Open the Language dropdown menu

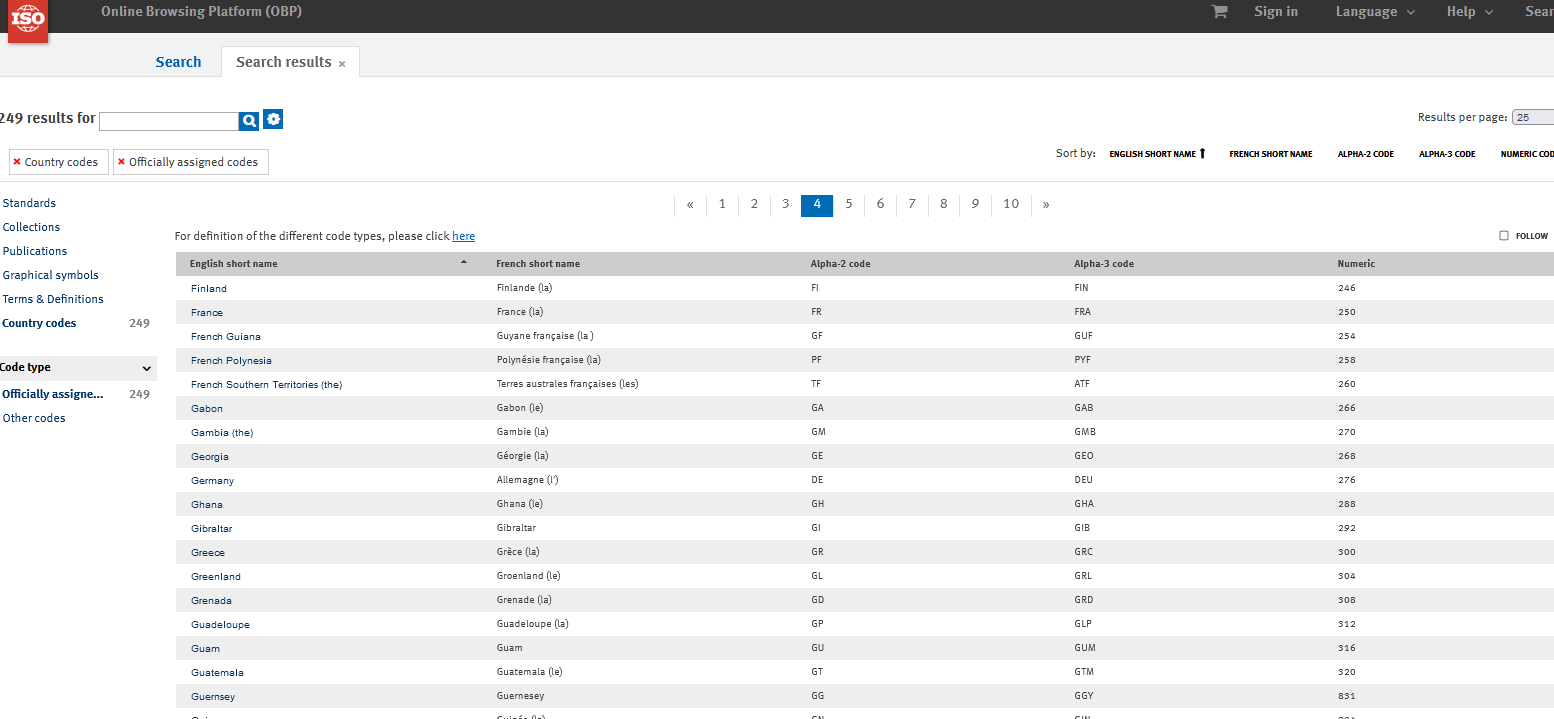click(x=1375, y=12)
